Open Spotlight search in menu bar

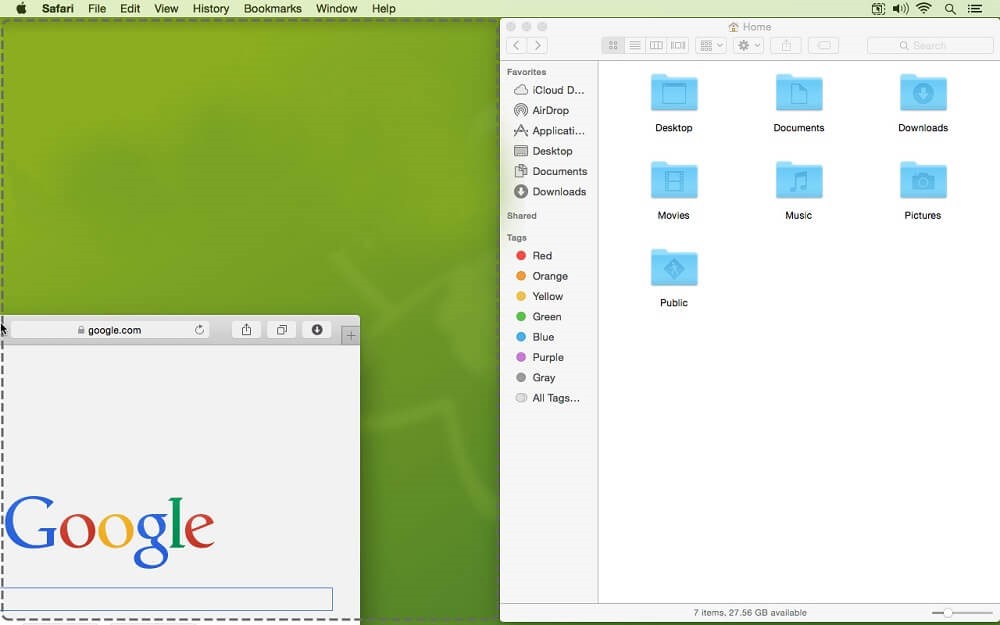950,8
